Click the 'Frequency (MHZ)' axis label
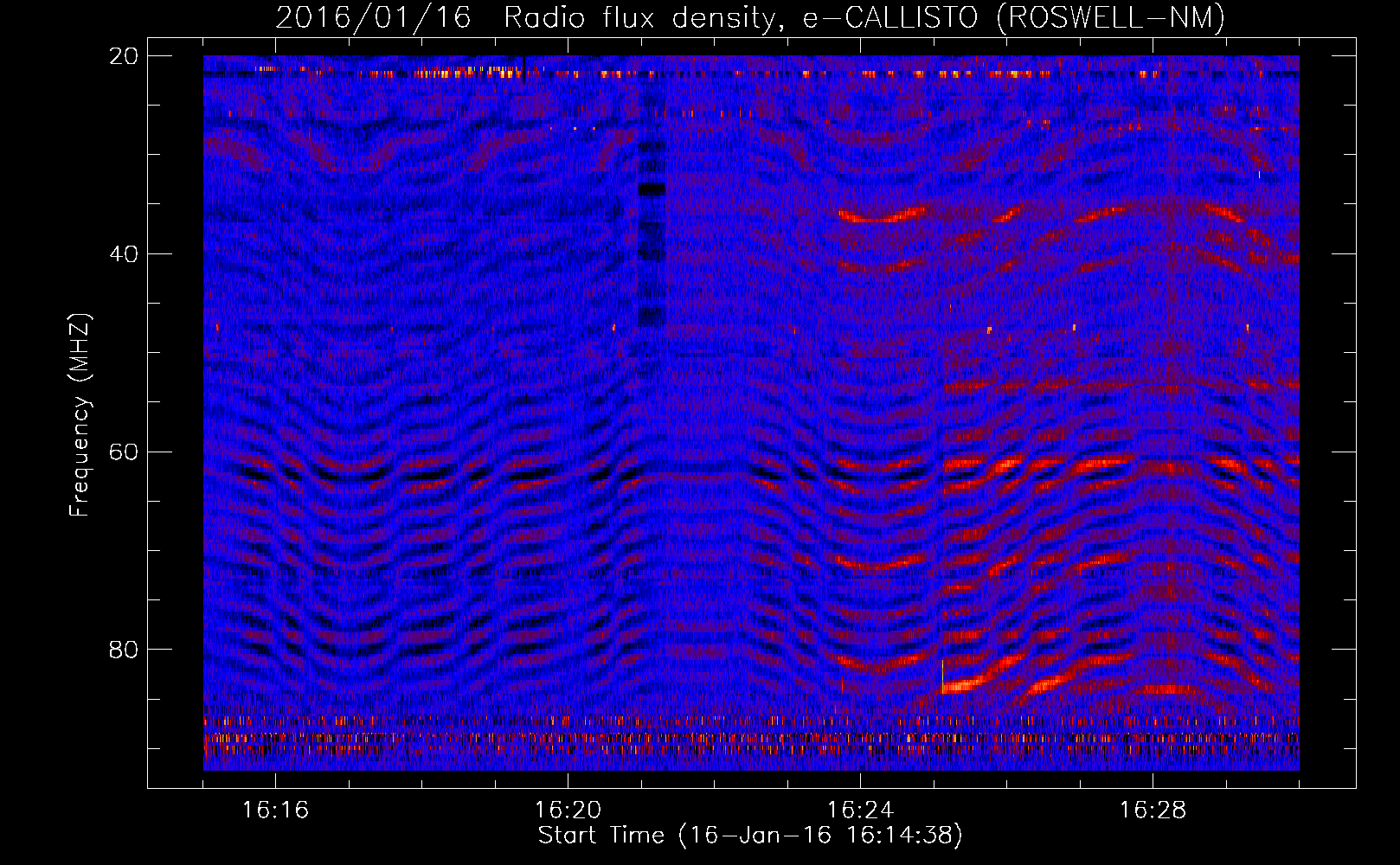 tap(80, 415)
